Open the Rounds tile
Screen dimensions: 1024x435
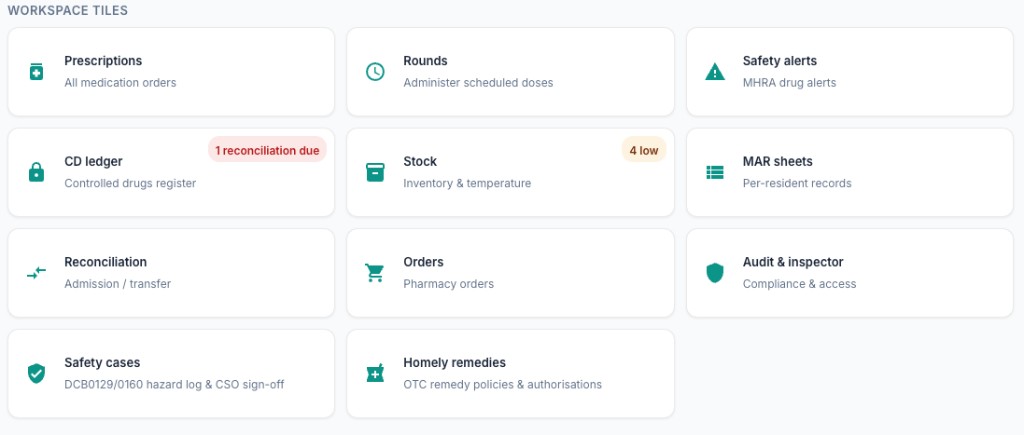coord(510,72)
